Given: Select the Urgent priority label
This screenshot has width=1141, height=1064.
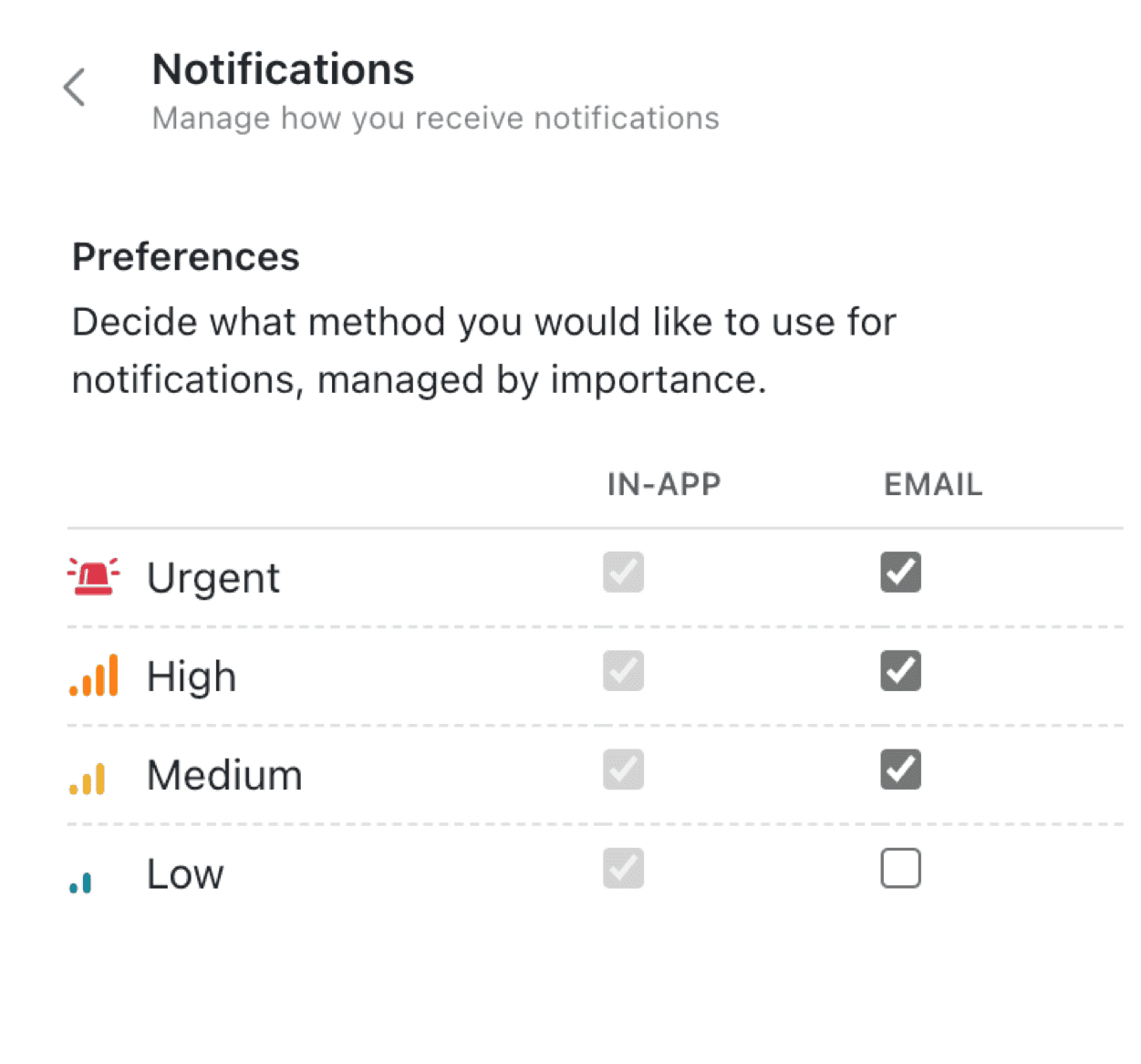Looking at the screenshot, I should [x=213, y=578].
